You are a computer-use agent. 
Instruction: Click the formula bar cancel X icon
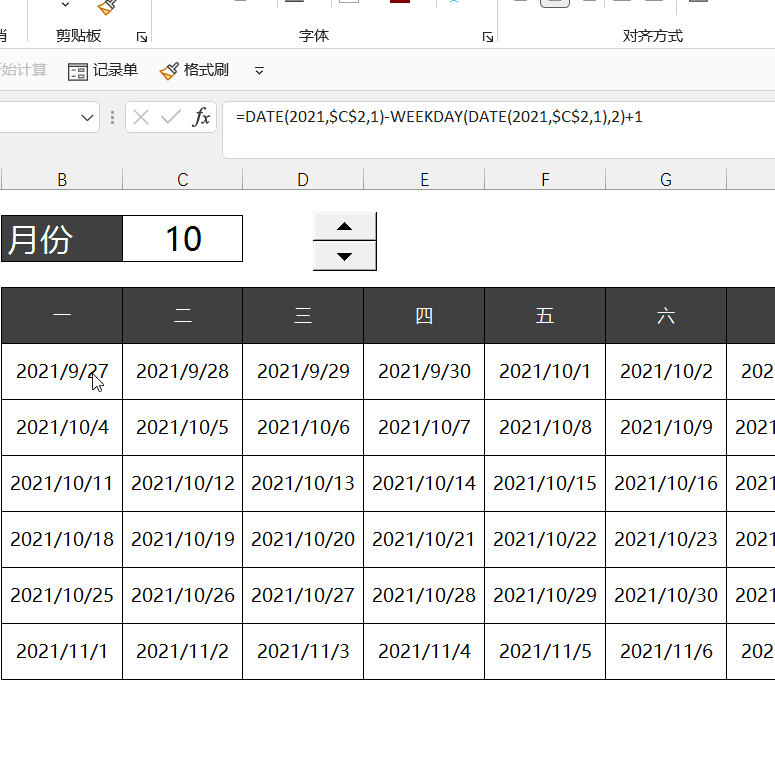pos(141,118)
